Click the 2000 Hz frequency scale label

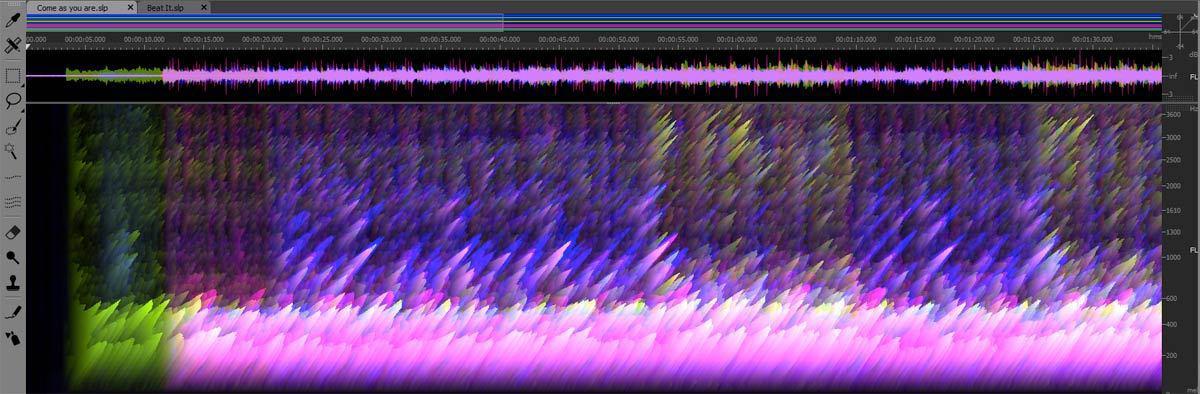(x=1175, y=186)
